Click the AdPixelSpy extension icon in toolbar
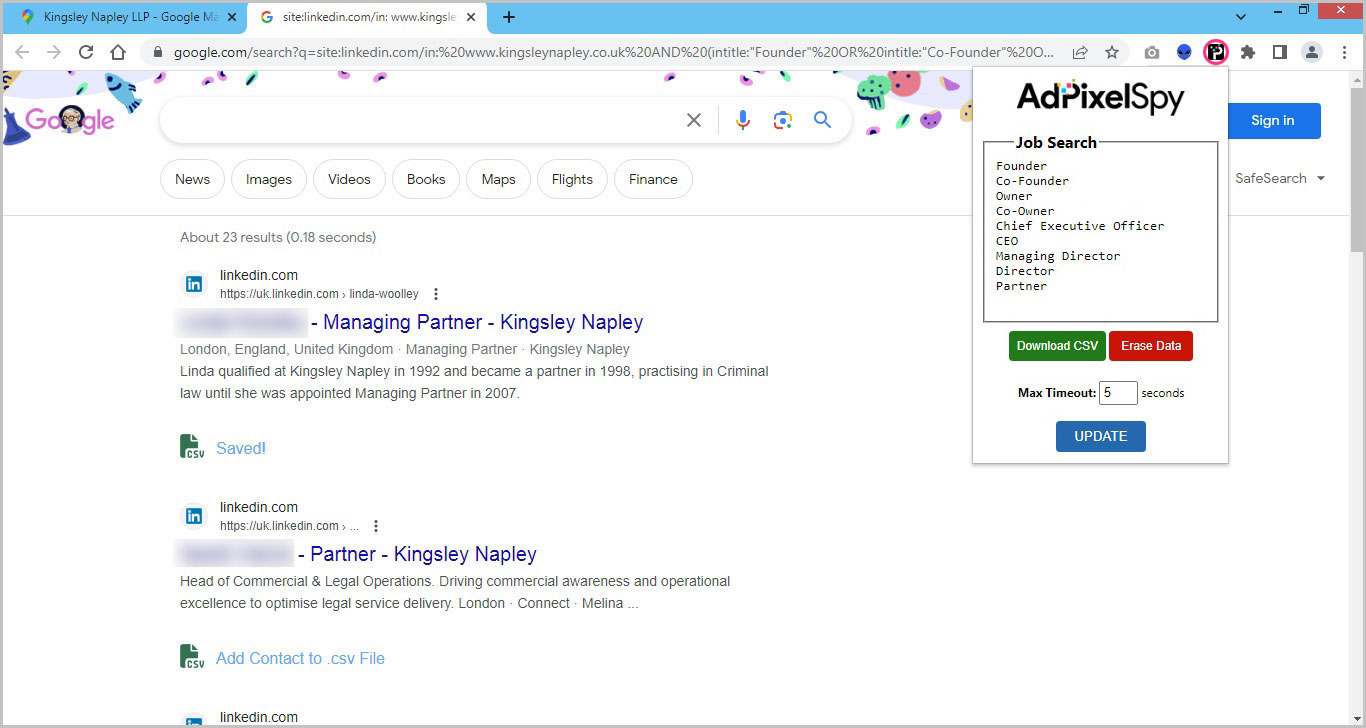The image size is (1366, 728). coord(1215,53)
